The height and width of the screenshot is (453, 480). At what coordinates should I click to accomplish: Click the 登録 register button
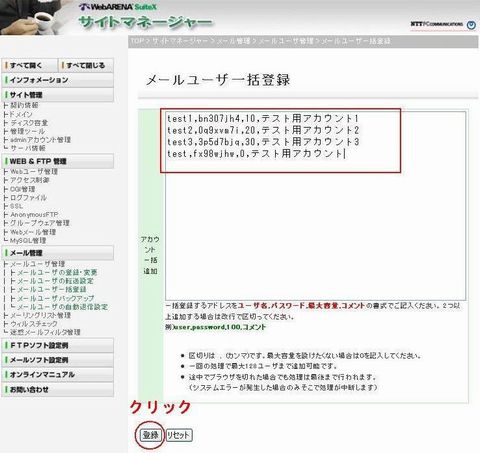point(151,435)
